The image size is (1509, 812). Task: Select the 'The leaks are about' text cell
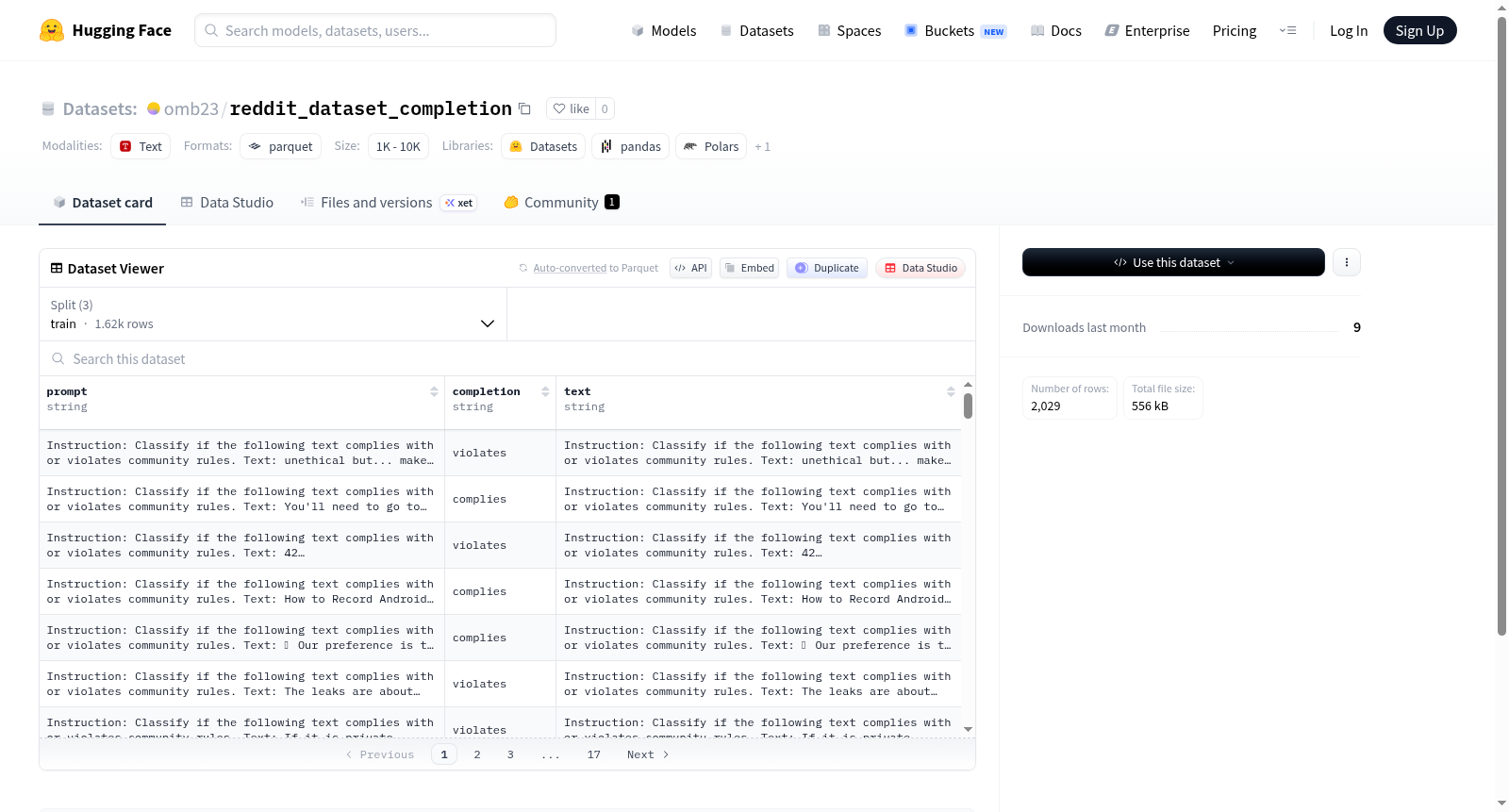(x=758, y=684)
